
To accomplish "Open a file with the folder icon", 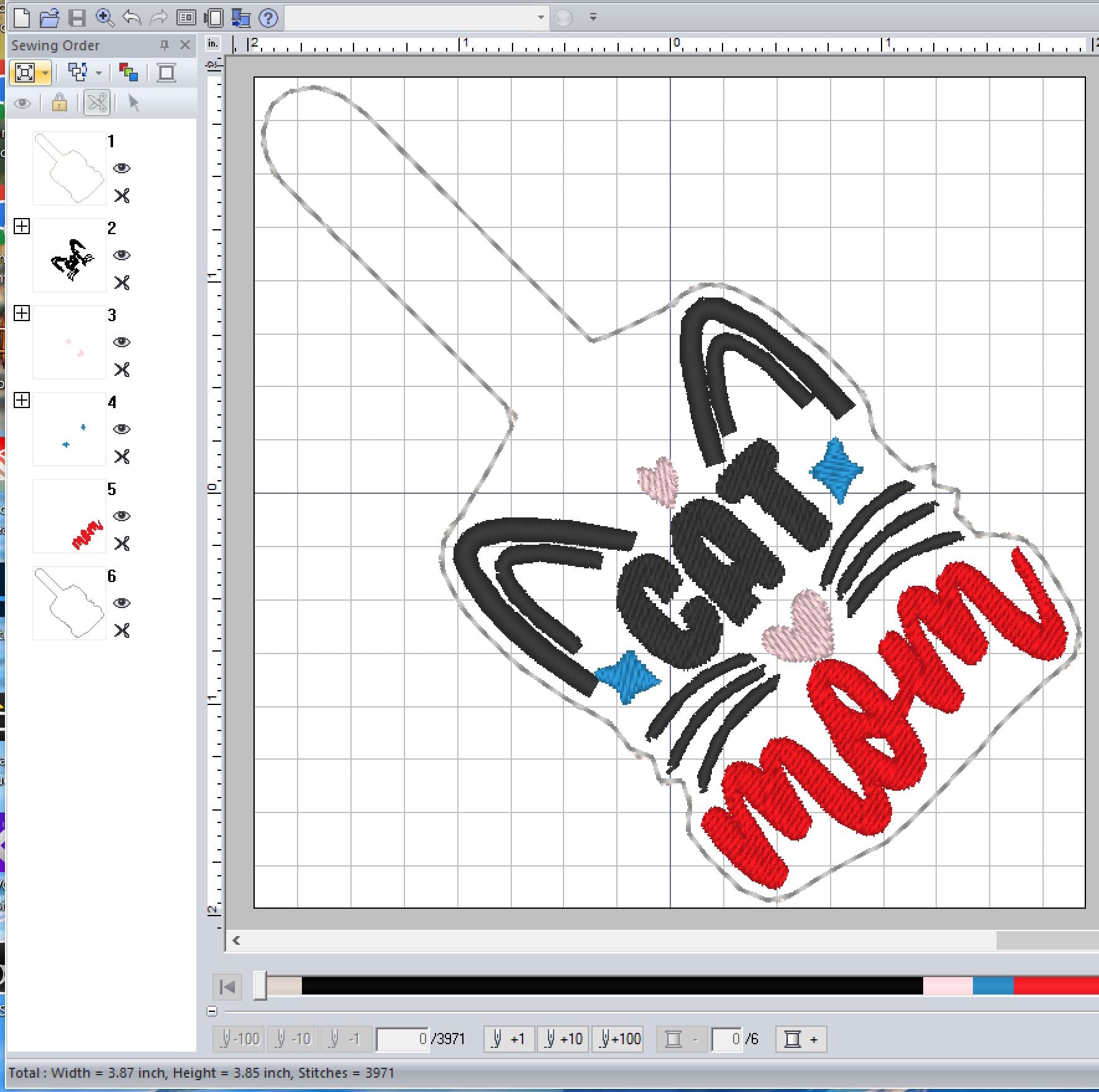I will [x=49, y=18].
